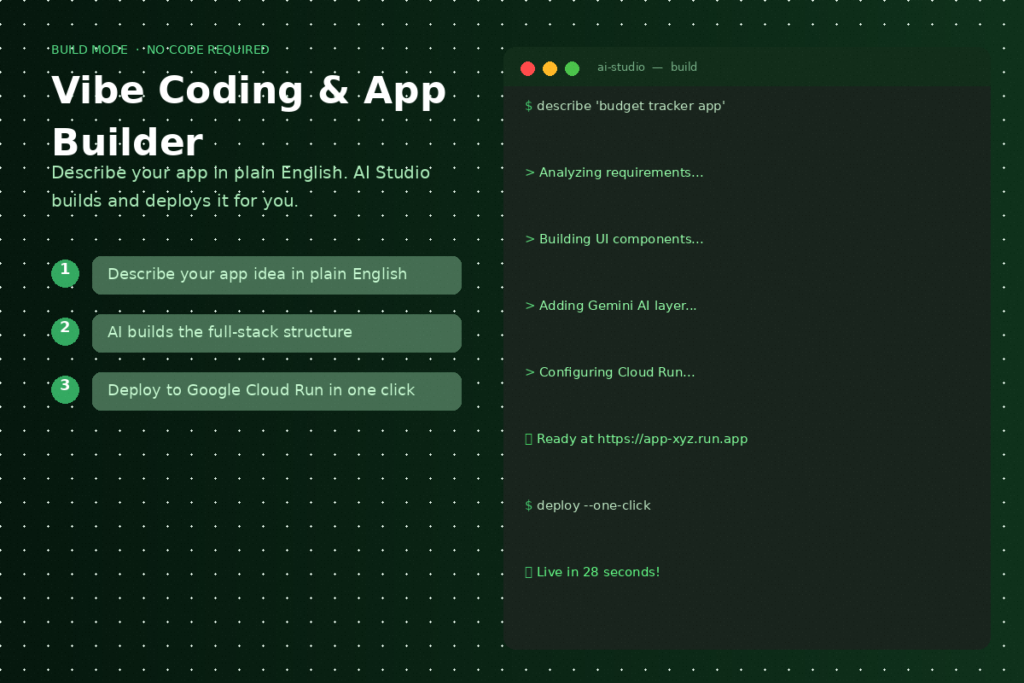Click the BUILD MODE badge
1024x683 pixels.
coord(90,49)
